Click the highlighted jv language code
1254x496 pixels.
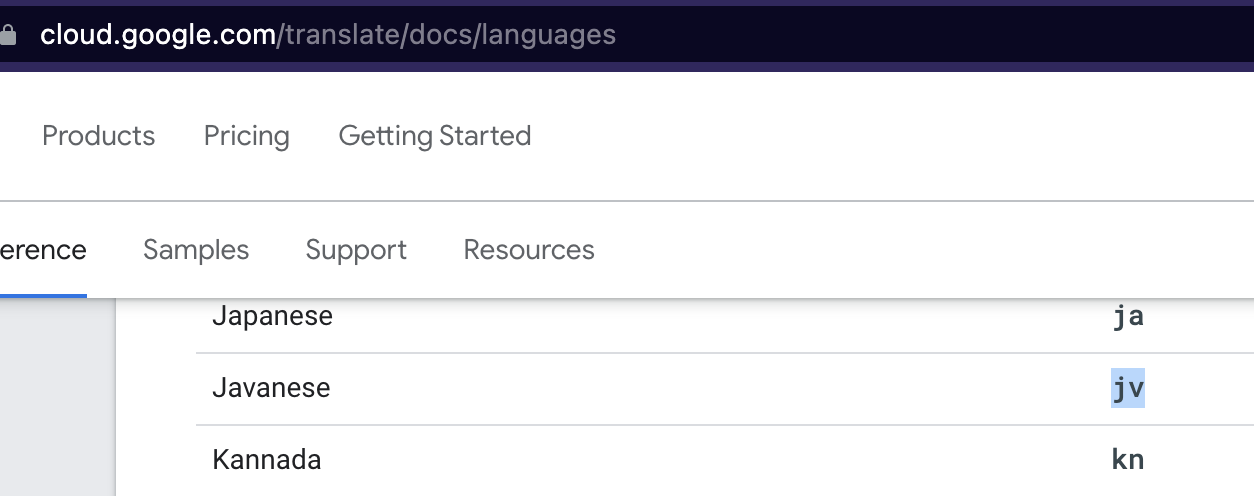pyautogui.click(x=1128, y=389)
